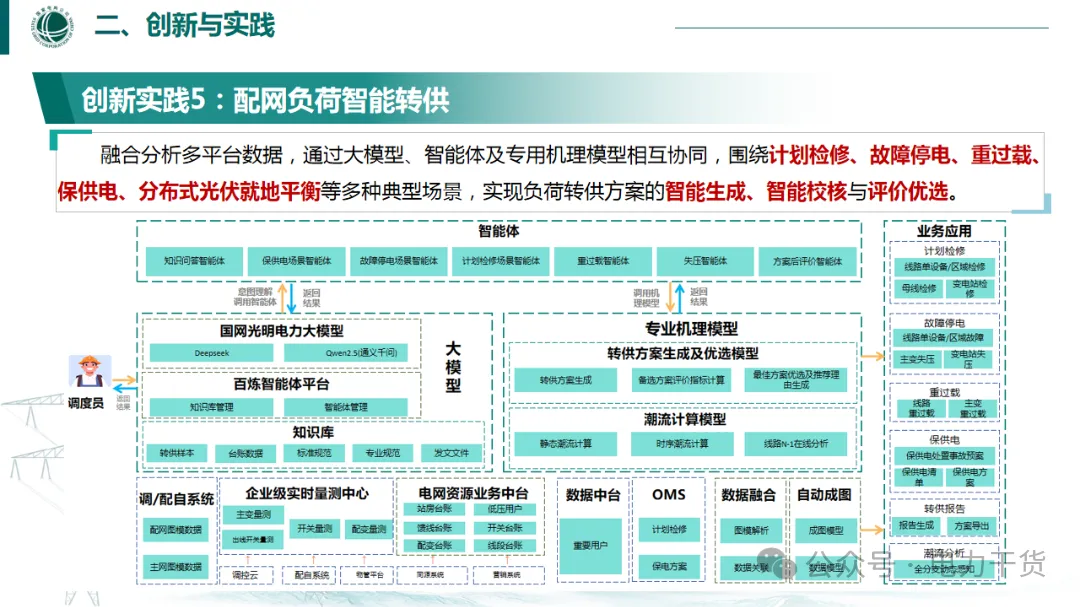Click the 开关量测 box
This screenshot has width=1080, height=607.
[315, 529]
